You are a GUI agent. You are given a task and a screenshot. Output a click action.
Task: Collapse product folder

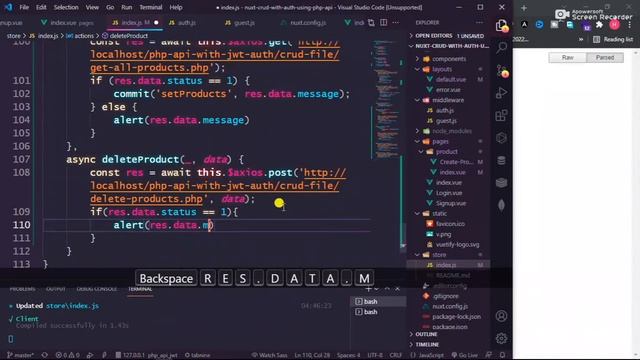click(447, 151)
